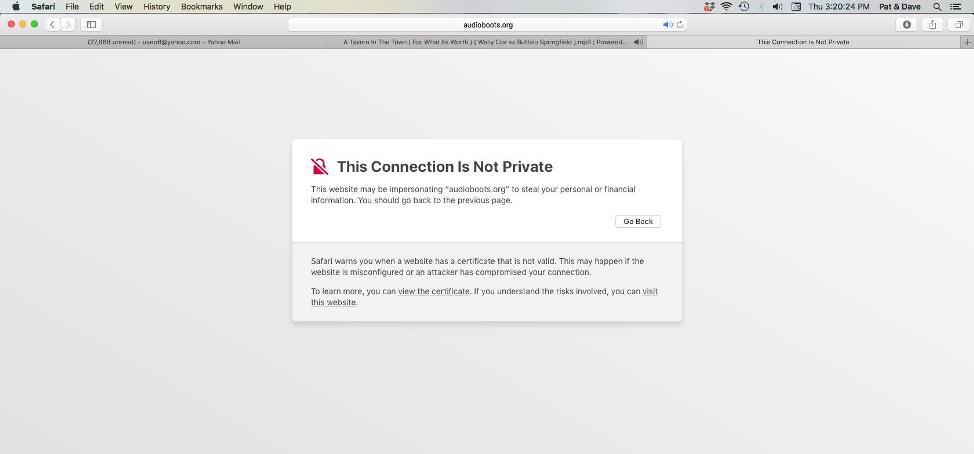974x454 pixels.
Task: Show all tabs overview icon
Action: (958, 24)
